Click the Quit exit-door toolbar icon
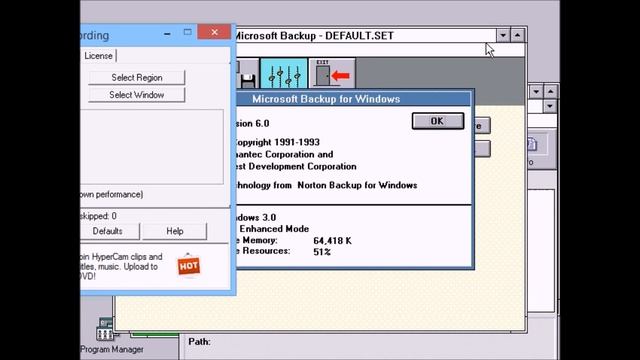640x360 pixels. point(332,73)
